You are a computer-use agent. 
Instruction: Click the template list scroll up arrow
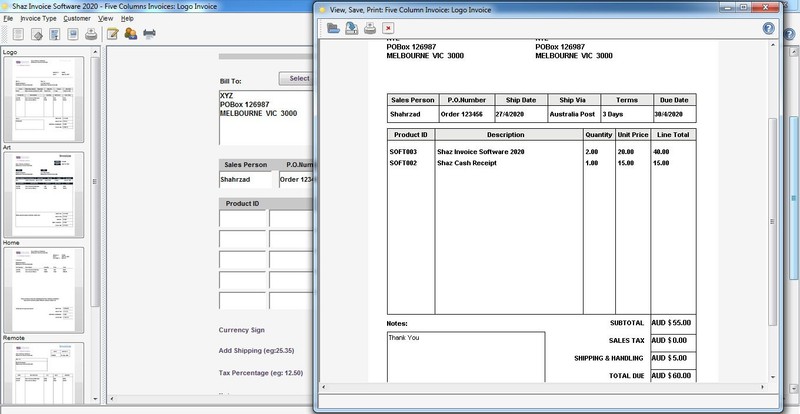[x=95, y=52]
